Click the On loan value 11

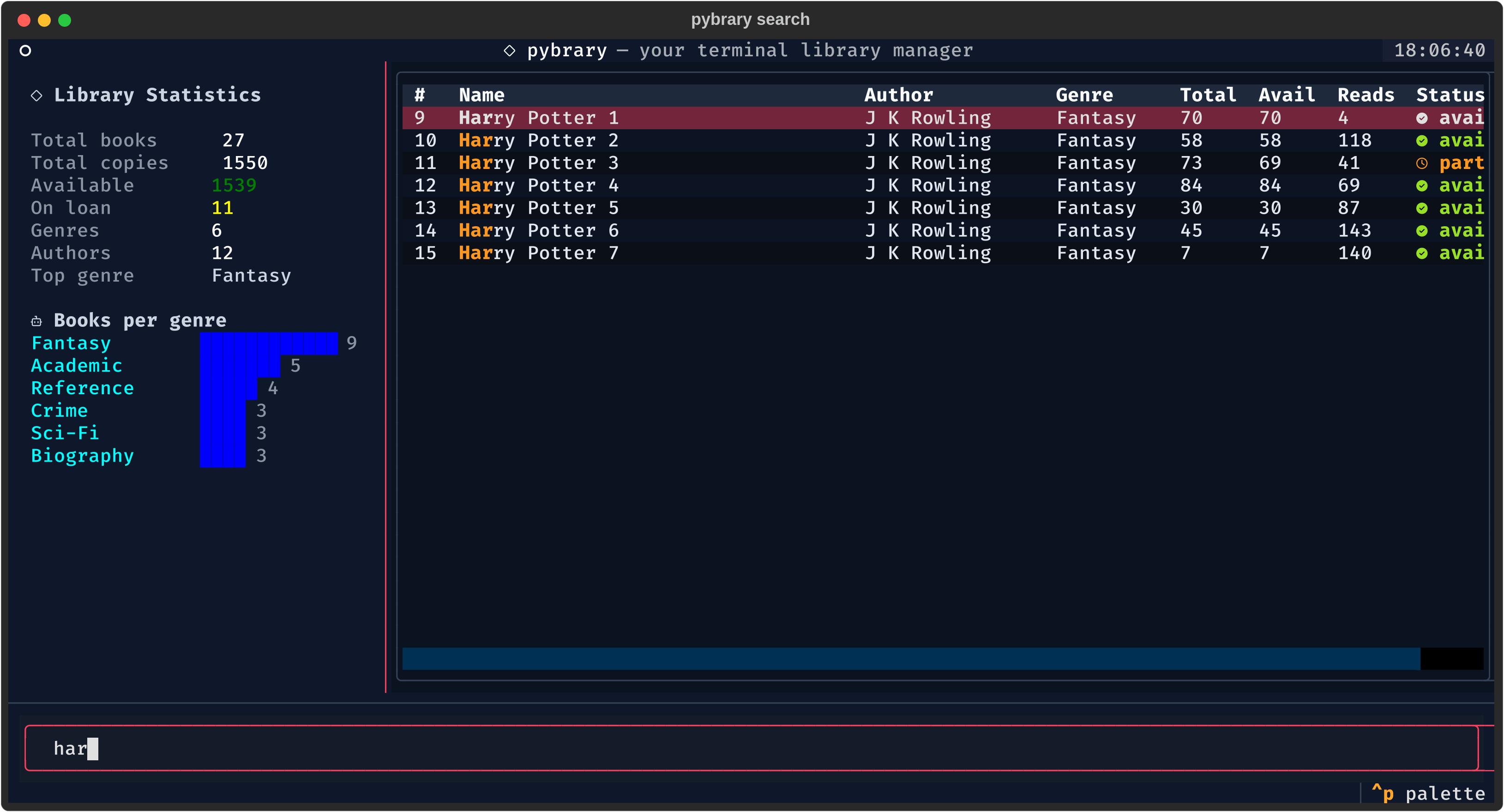(x=222, y=208)
